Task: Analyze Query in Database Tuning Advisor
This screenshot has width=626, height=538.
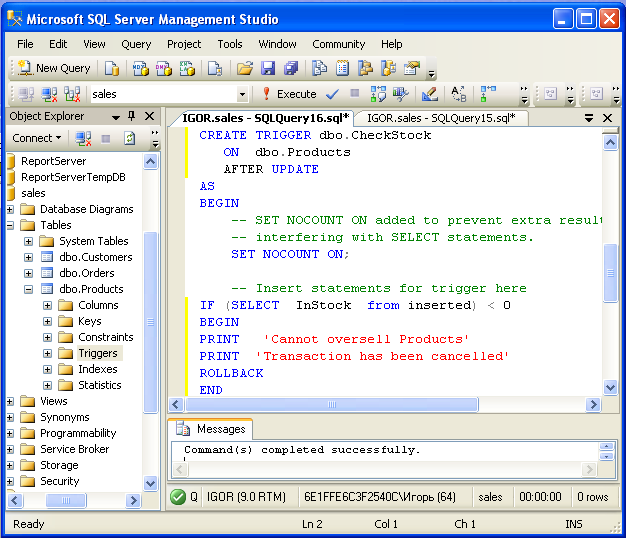Action: [x=400, y=94]
